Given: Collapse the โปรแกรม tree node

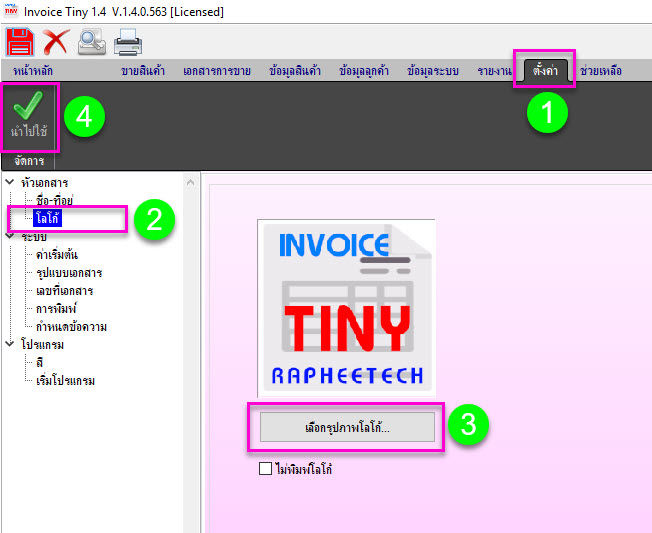Looking at the screenshot, I should coord(10,343).
